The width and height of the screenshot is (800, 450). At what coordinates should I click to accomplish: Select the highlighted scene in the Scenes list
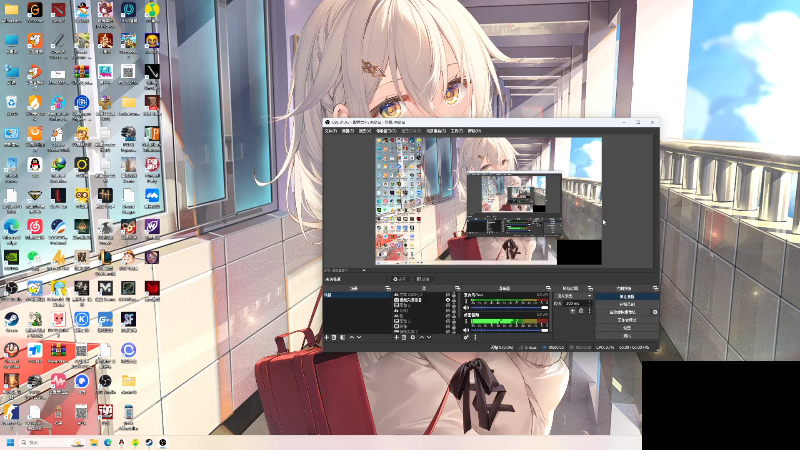click(357, 295)
